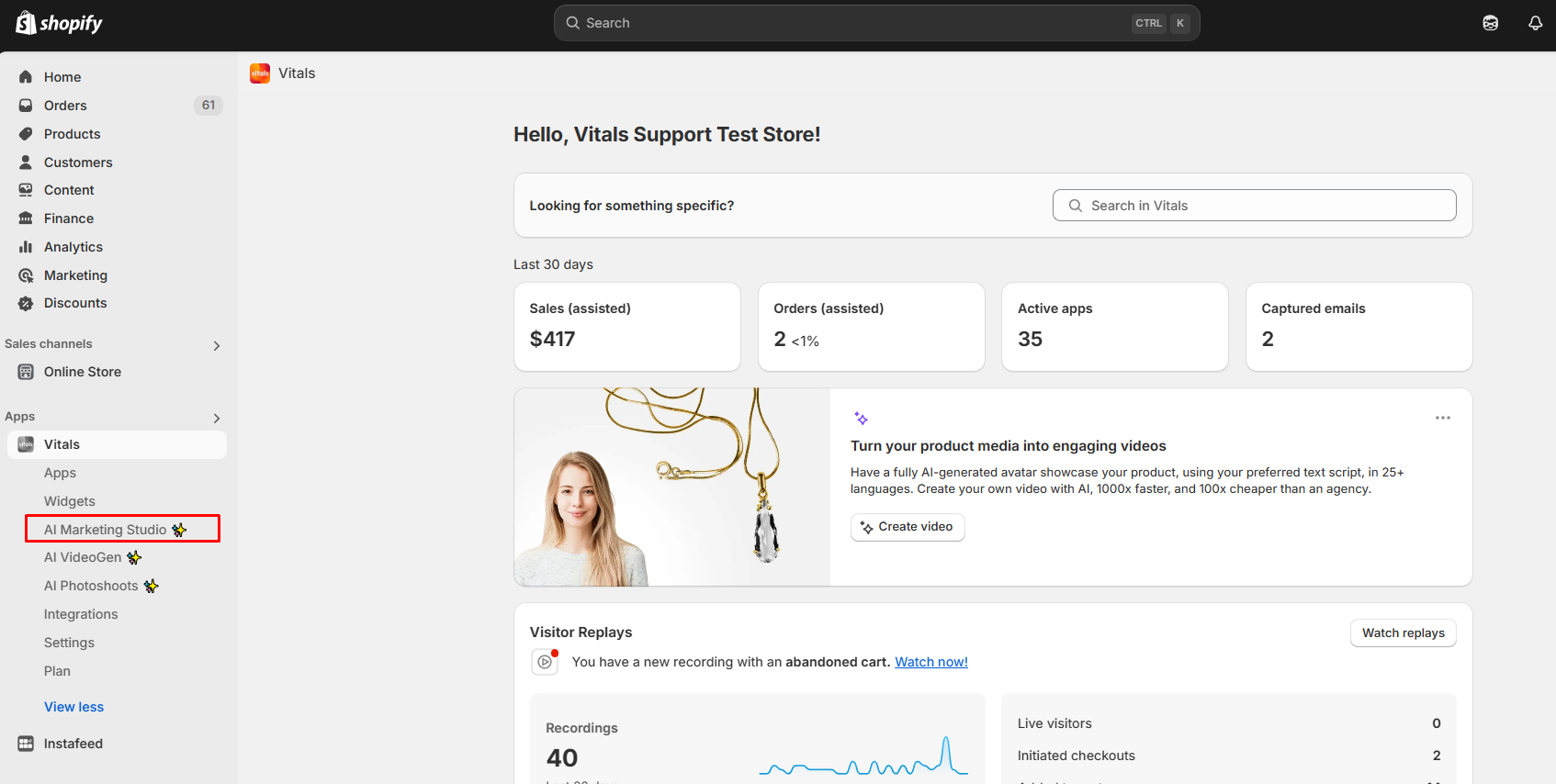This screenshot has height=784, width=1556.
Task: Open the Sales (assisted) card
Action: pos(627,327)
